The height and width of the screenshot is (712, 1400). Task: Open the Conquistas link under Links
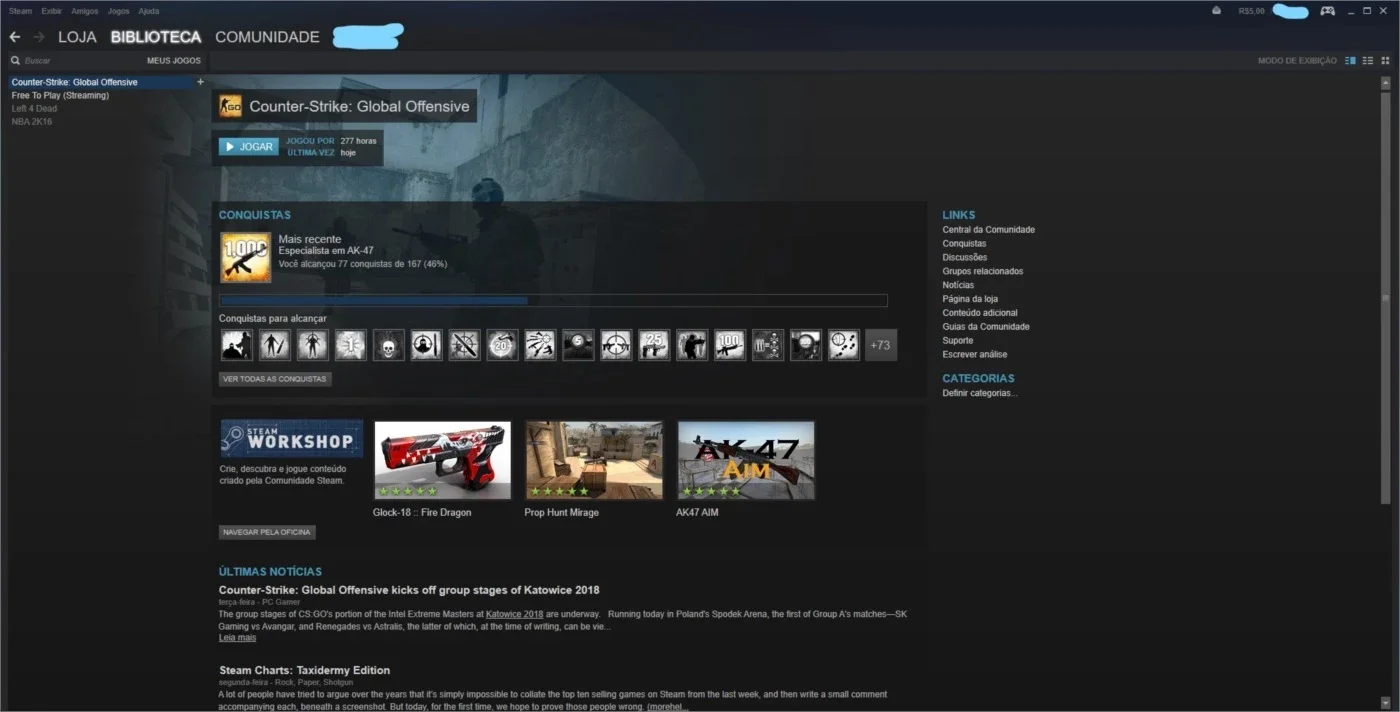[964, 244]
